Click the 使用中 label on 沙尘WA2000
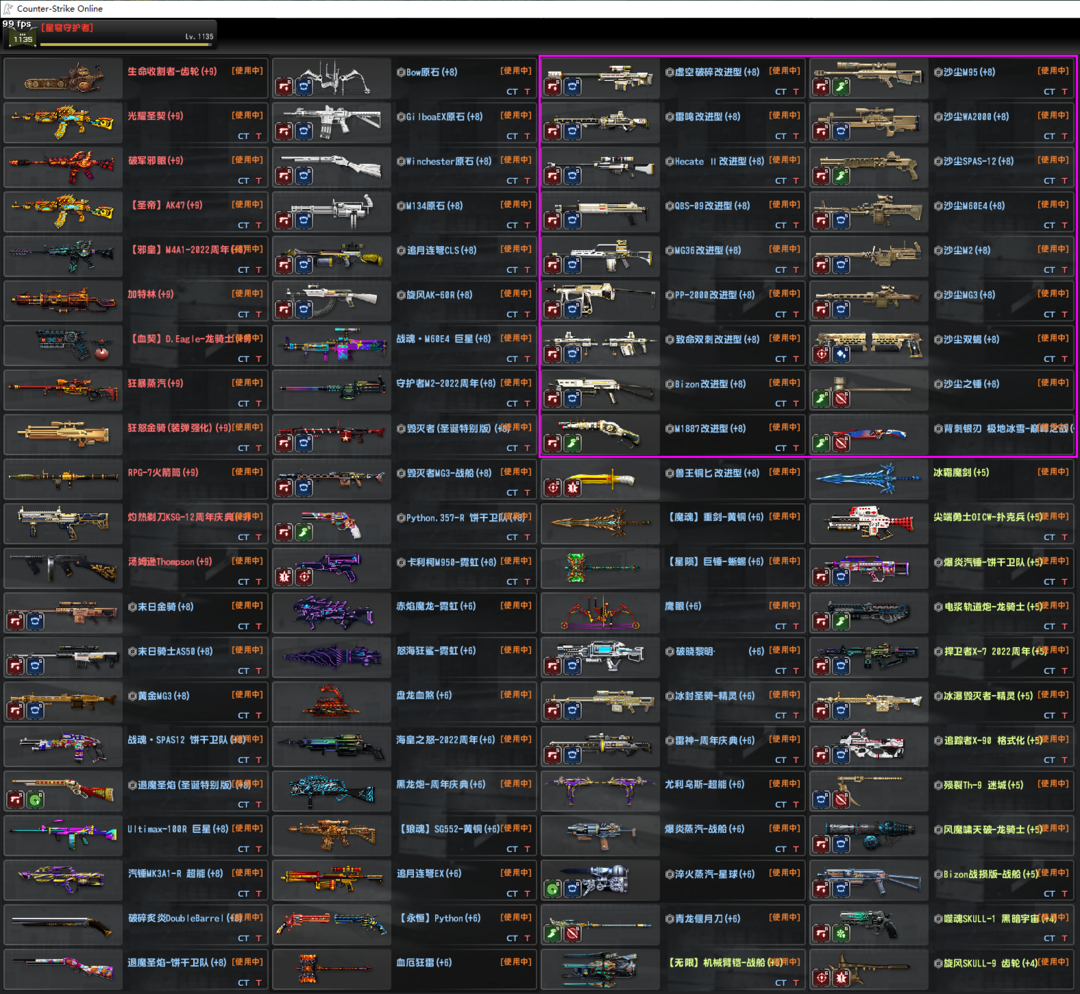Image resolution: width=1080 pixels, height=994 pixels. tap(1054, 116)
